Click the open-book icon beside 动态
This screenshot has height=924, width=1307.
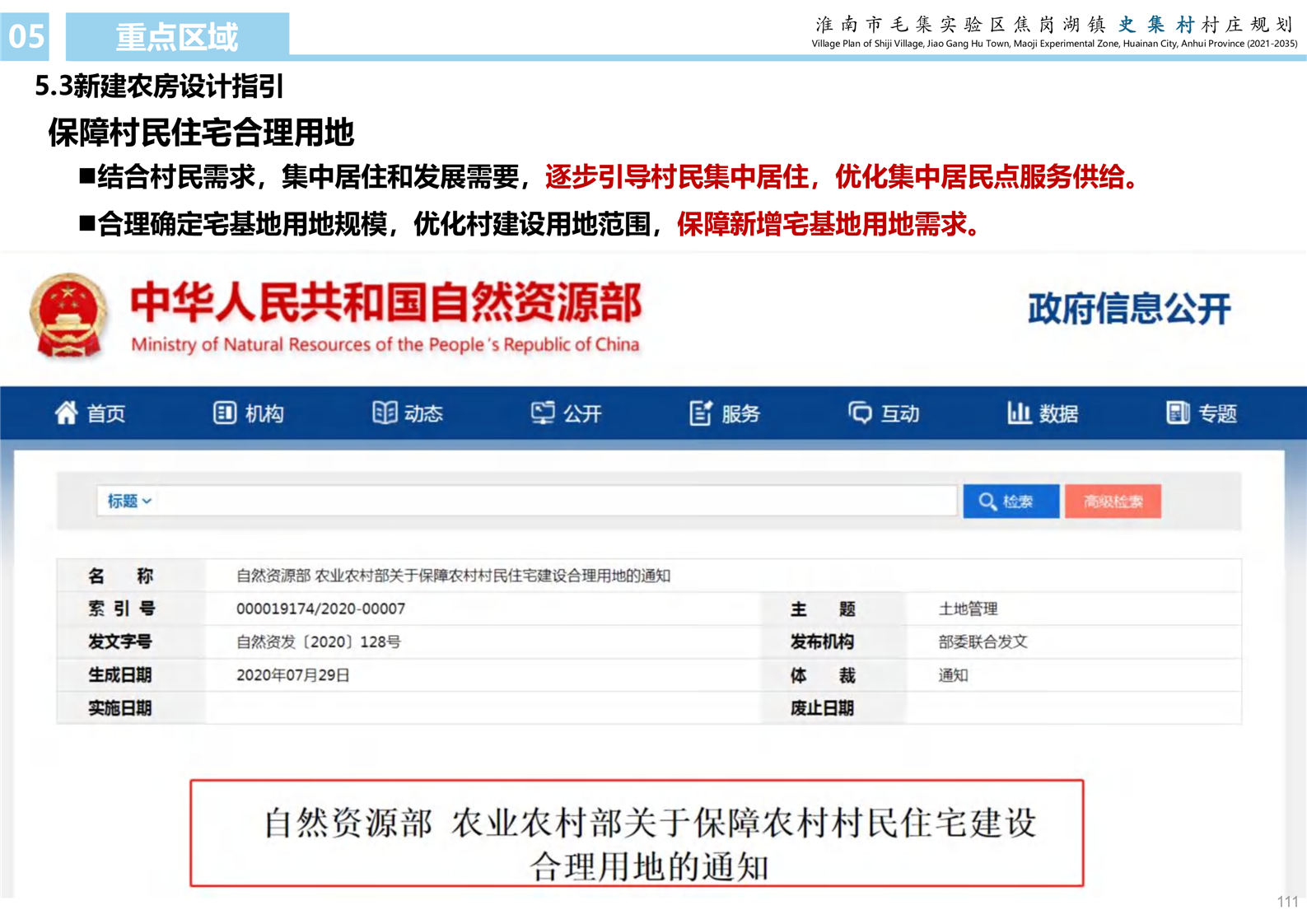pos(384,413)
